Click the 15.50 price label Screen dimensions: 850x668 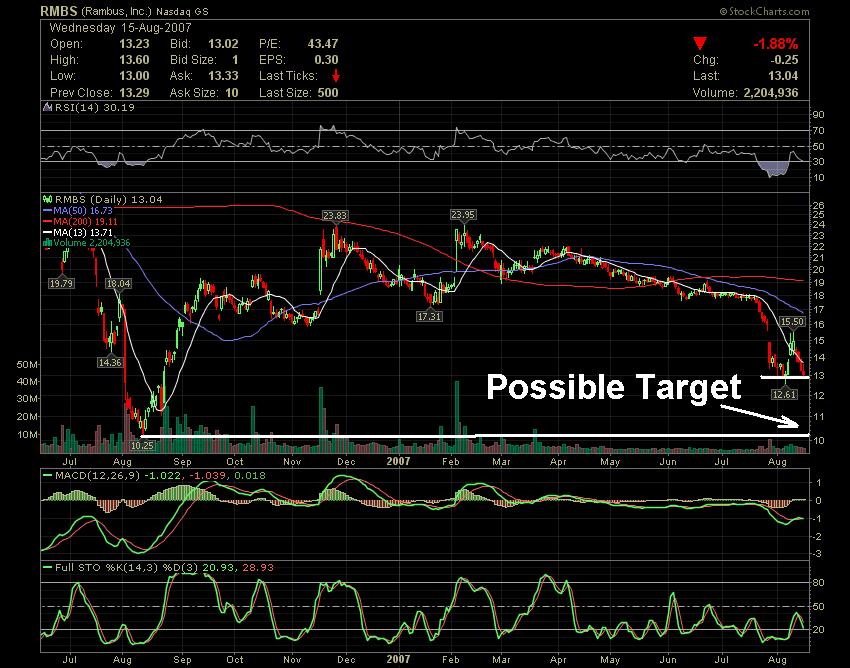792,322
